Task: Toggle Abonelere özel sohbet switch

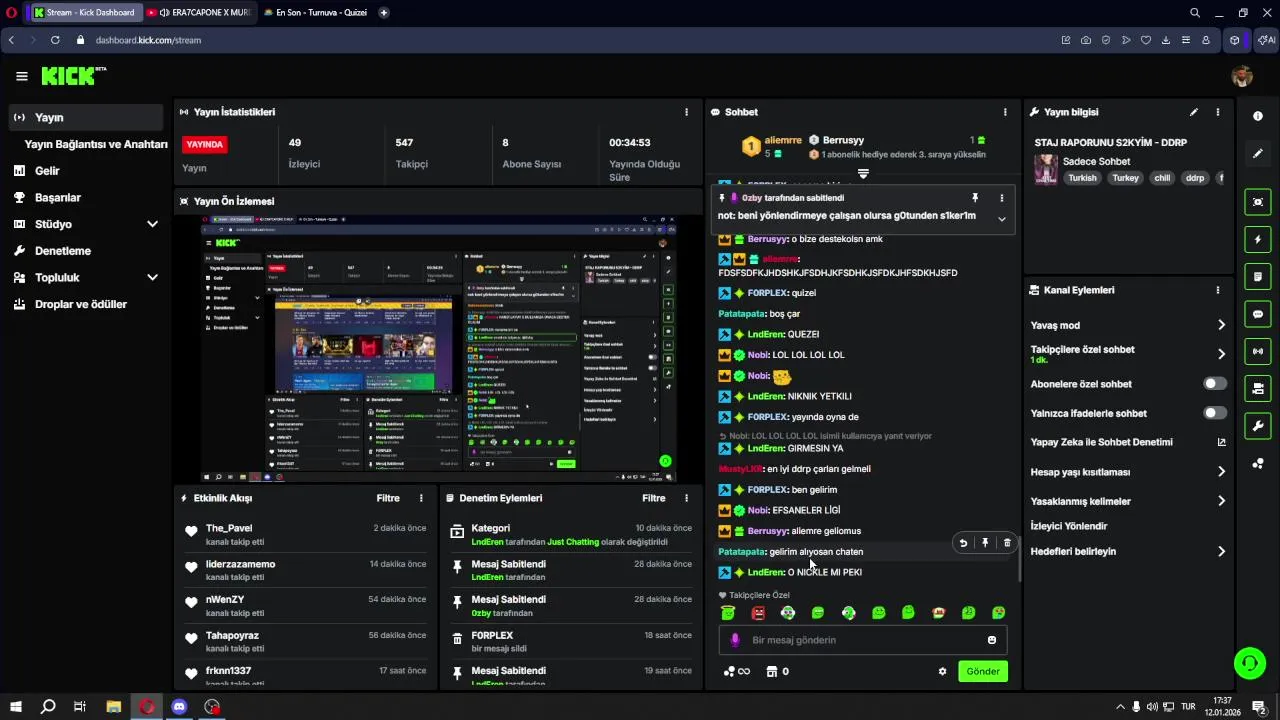Action: [1215, 384]
